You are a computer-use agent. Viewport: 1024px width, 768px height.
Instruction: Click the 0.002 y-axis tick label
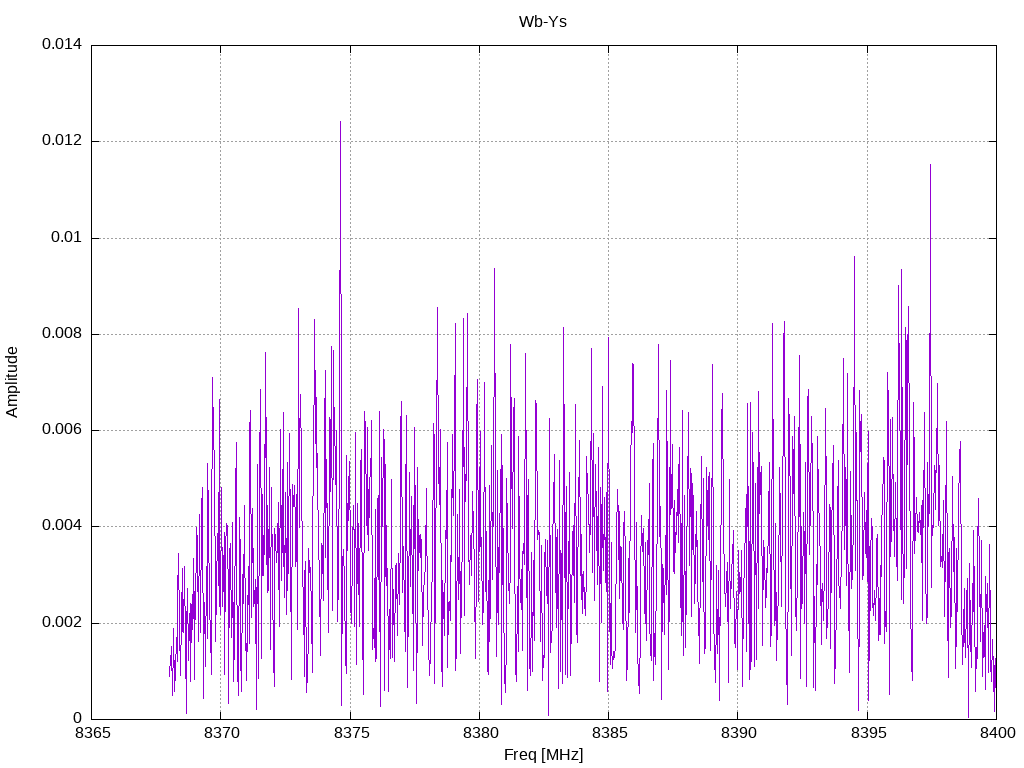coord(62,622)
